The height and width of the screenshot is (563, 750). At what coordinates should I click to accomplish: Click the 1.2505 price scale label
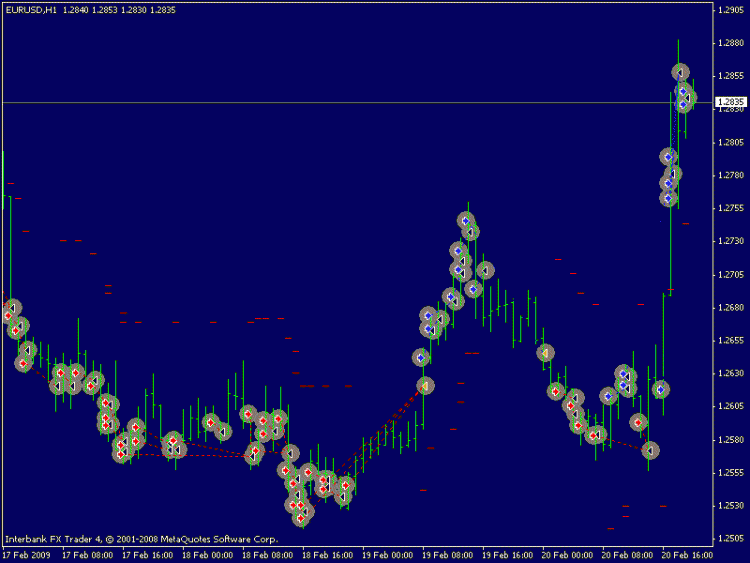(x=731, y=539)
